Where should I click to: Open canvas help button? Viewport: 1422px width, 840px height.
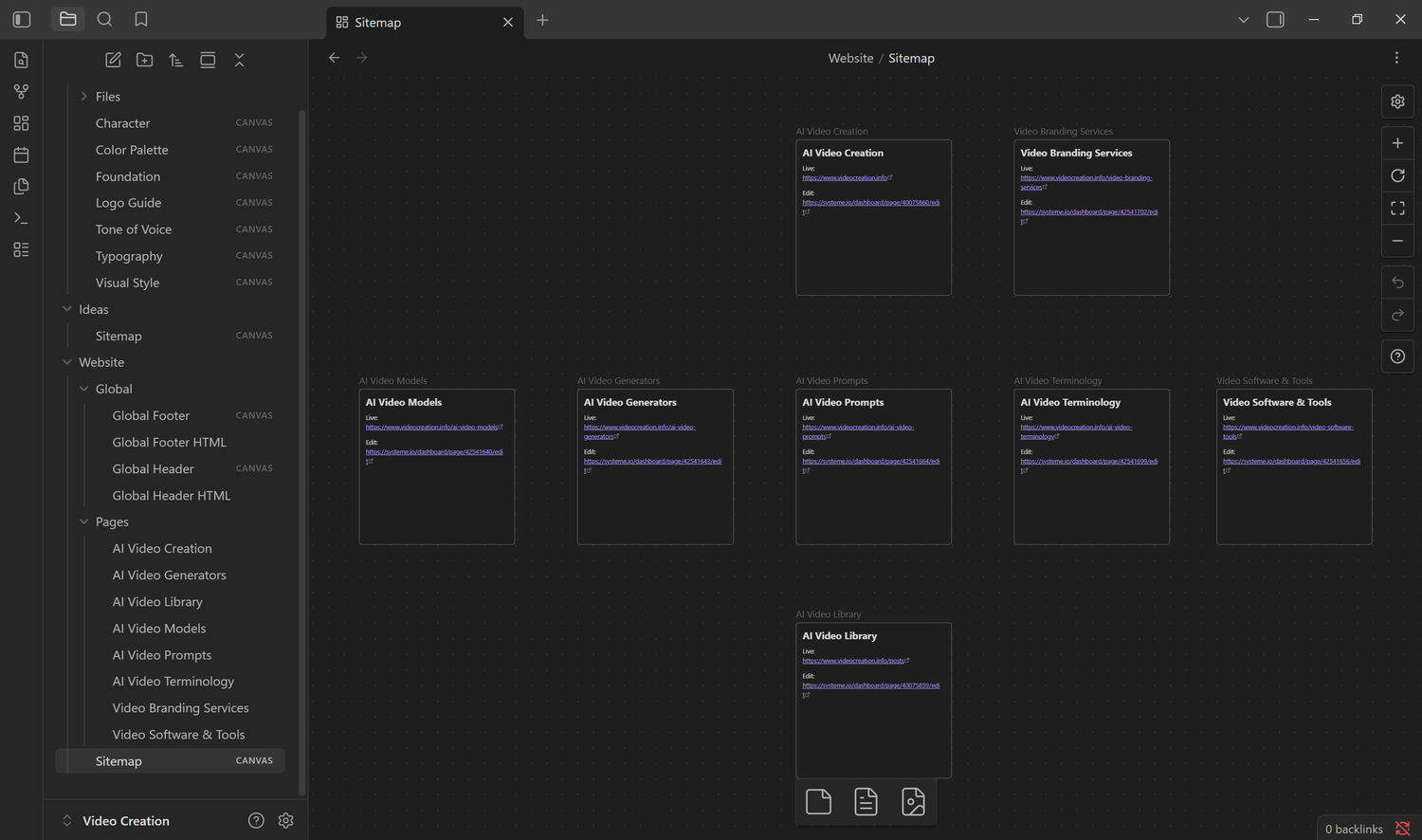(1397, 356)
